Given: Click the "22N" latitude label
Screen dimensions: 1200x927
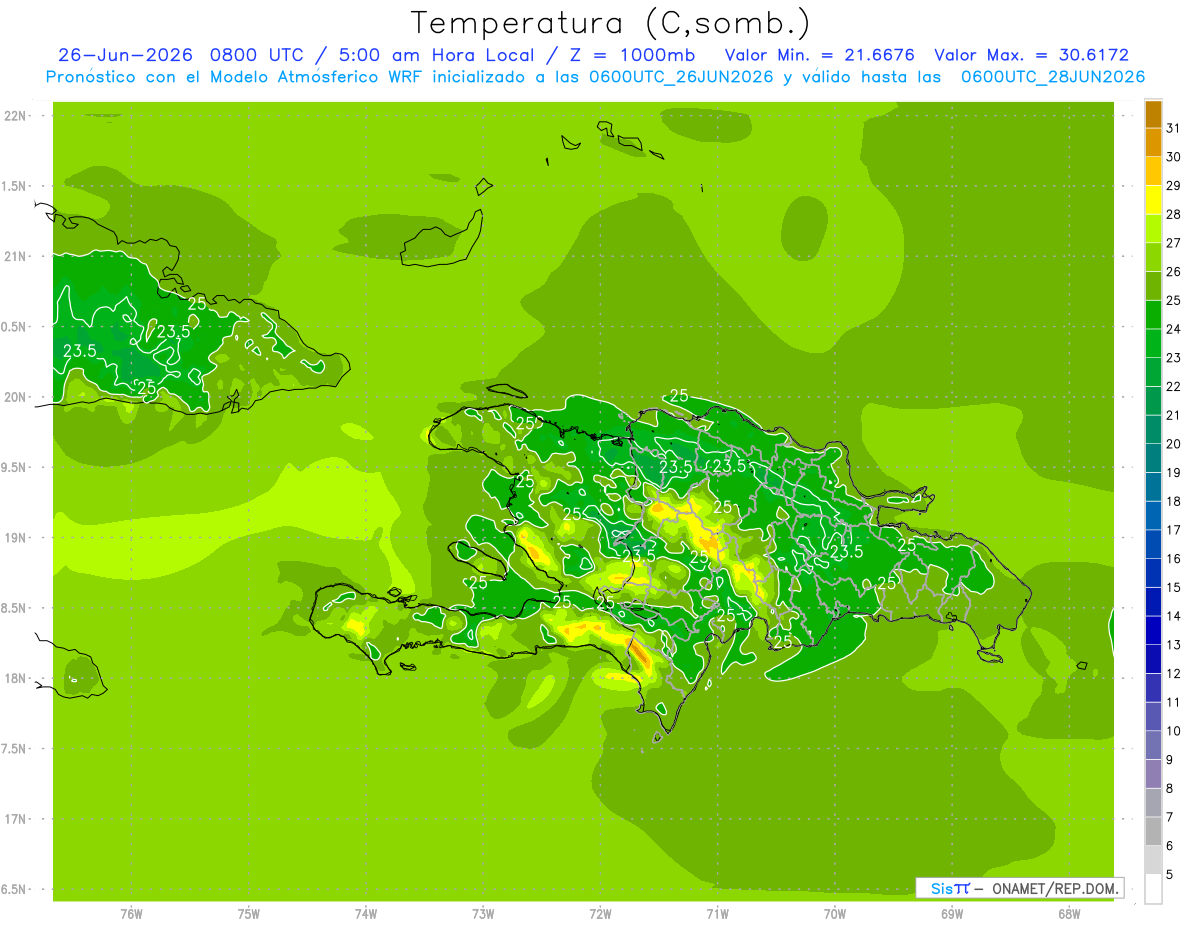Looking at the screenshot, I should tap(15, 116).
